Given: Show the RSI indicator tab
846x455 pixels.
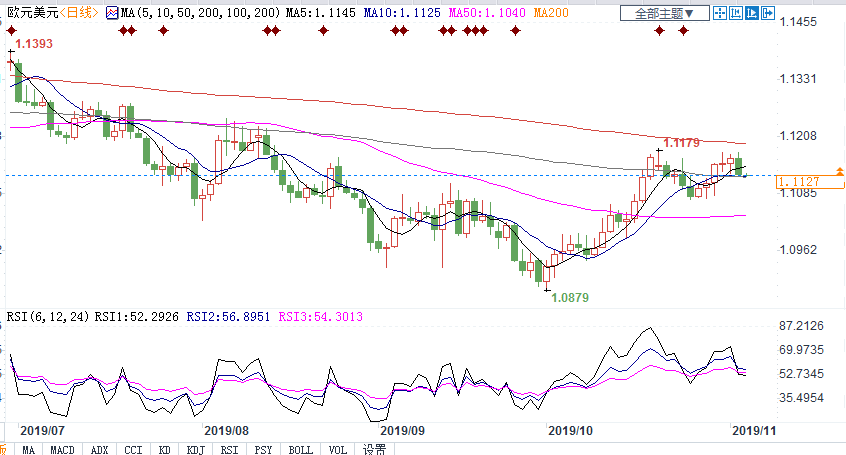Looking at the screenshot, I should tap(229, 450).
